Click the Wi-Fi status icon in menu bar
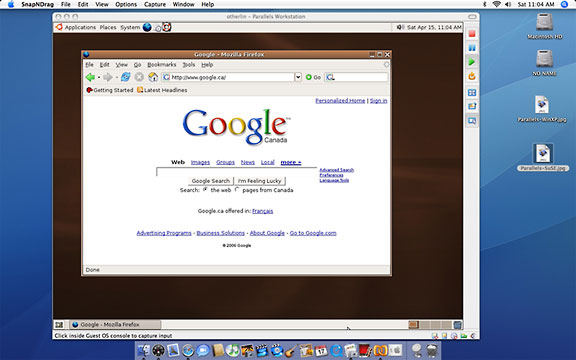 (x=497, y=4)
